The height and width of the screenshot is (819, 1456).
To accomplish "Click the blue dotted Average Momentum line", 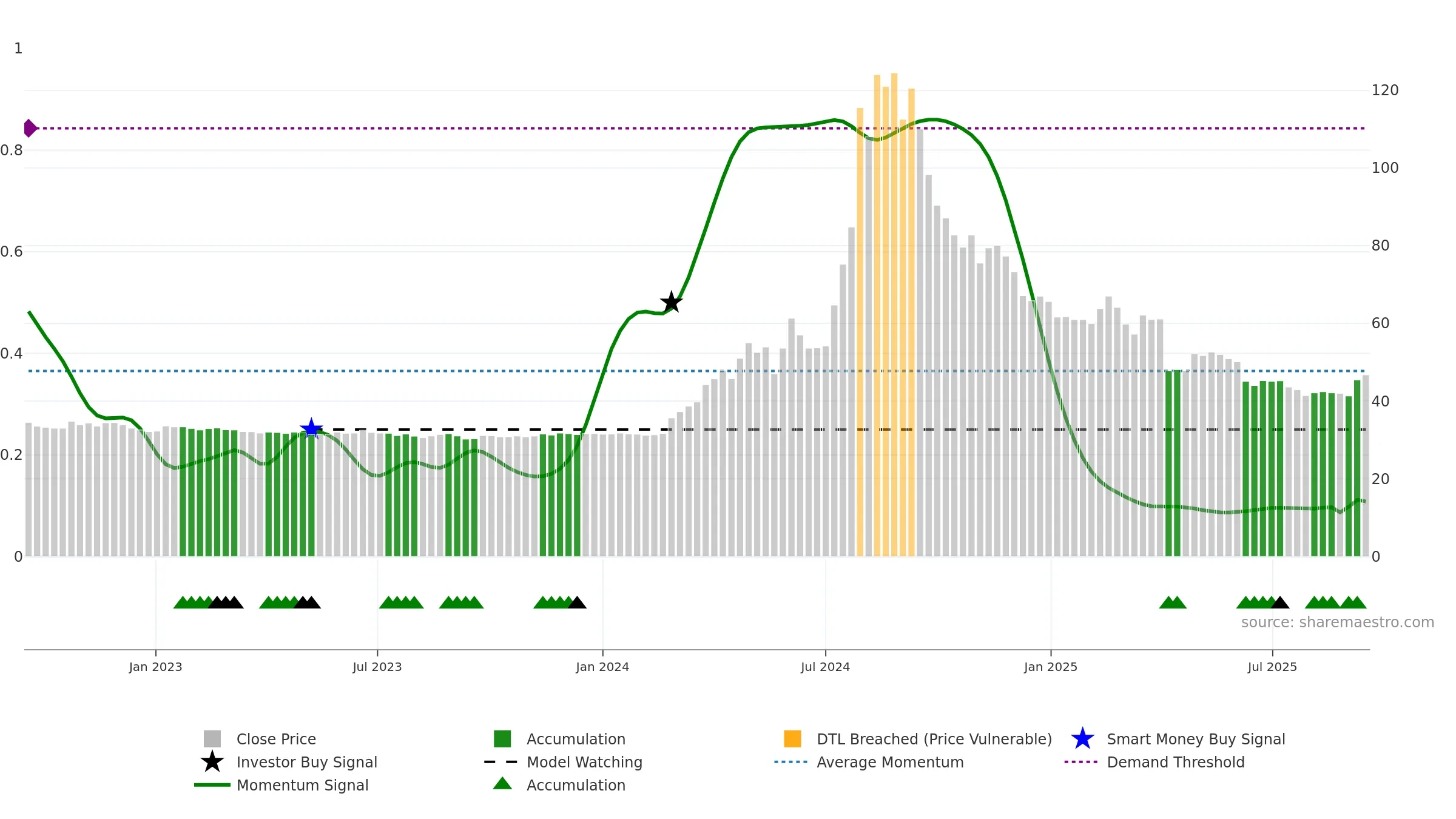I will [x=698, y=371].
